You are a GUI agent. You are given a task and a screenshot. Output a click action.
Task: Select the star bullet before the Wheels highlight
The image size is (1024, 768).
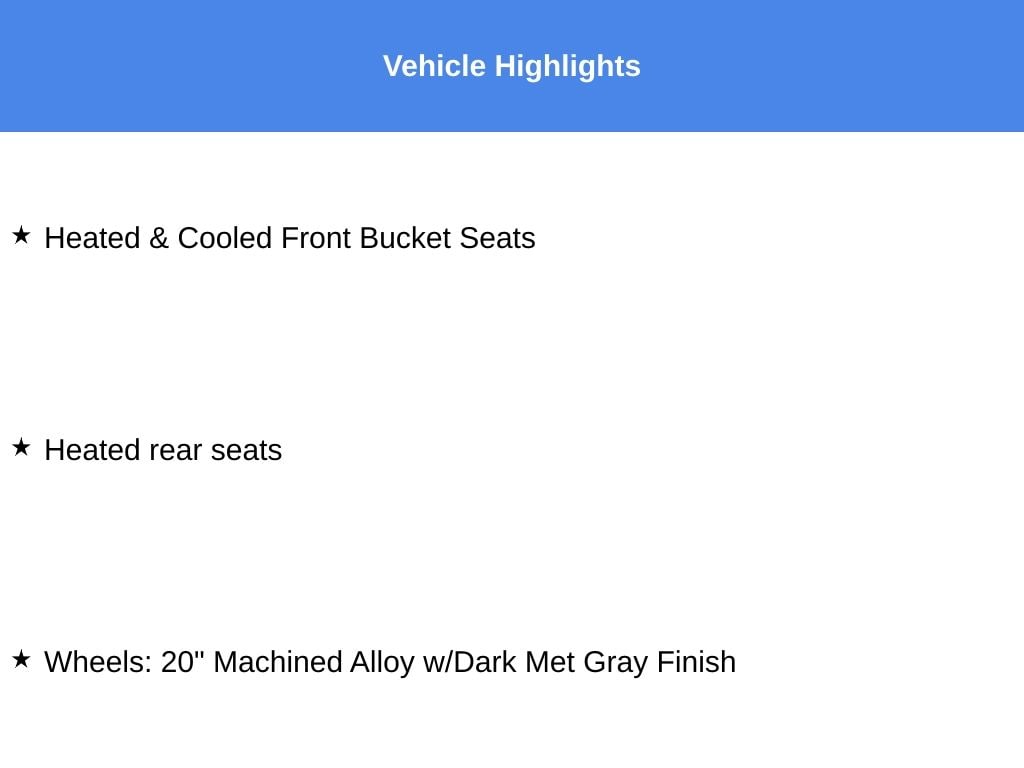click(21, 660)
